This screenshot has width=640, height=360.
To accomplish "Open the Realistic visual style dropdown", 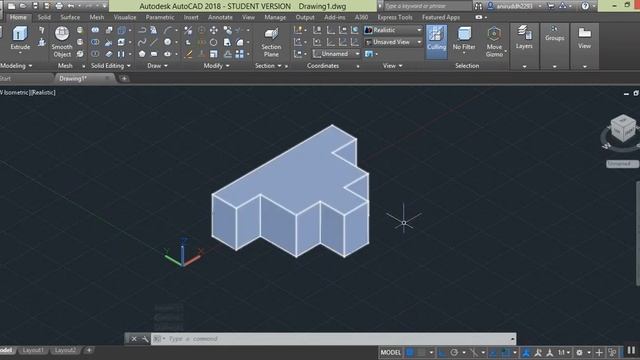I will [x=393, y=30].
